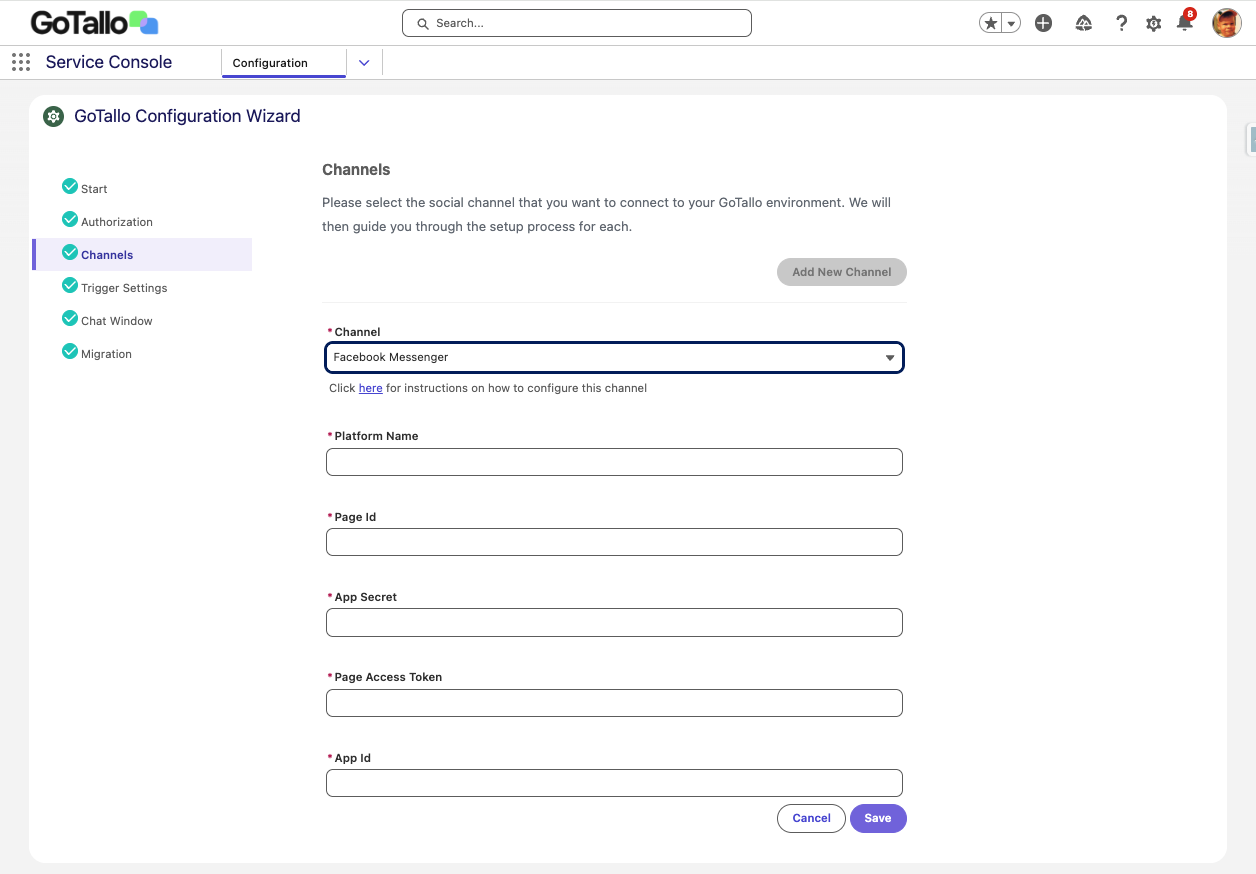
Task: Click the Cancel button
Action: point(811,818)
